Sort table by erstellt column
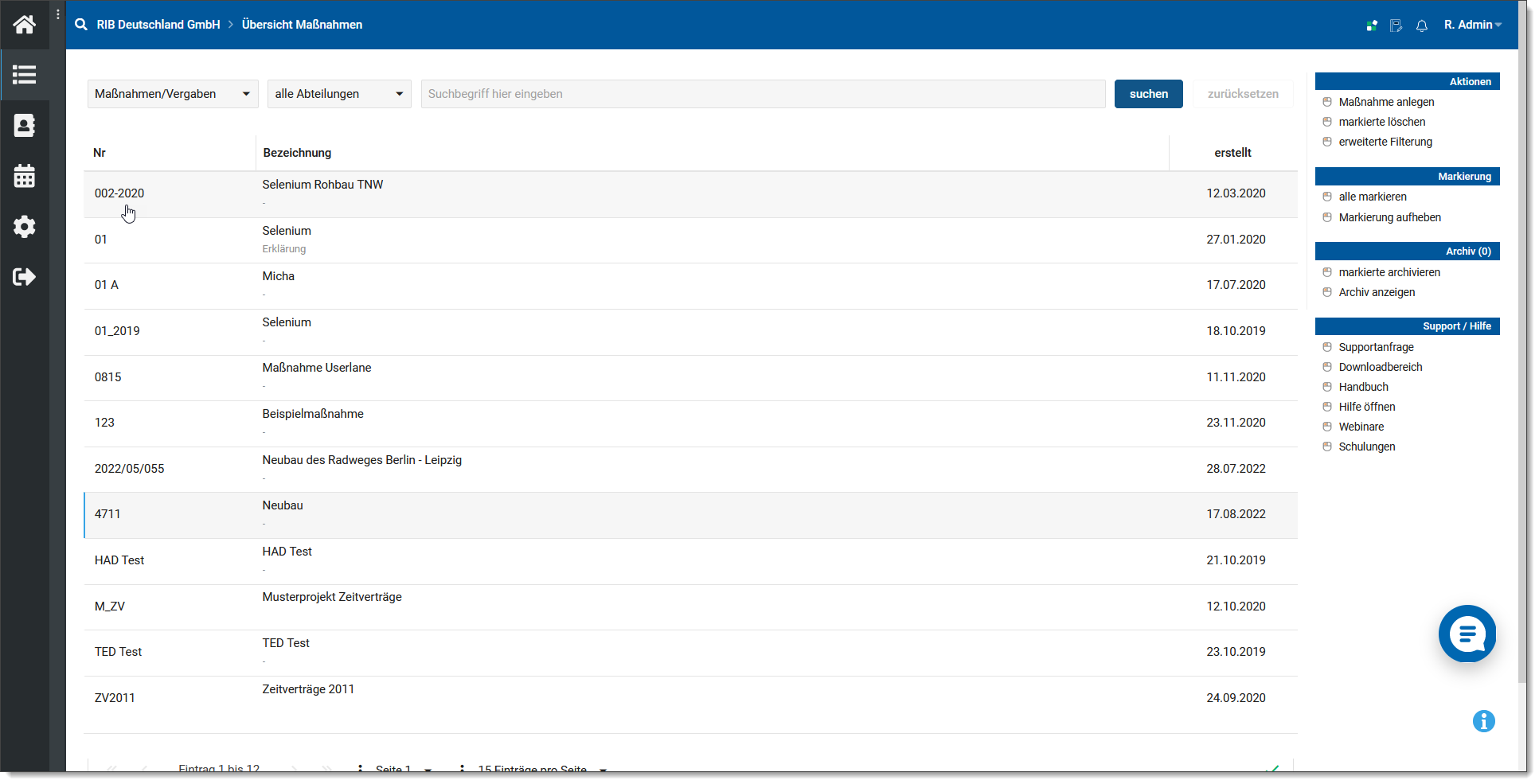The height and width of the screenshot is (784, 1539). point(1232,153)
